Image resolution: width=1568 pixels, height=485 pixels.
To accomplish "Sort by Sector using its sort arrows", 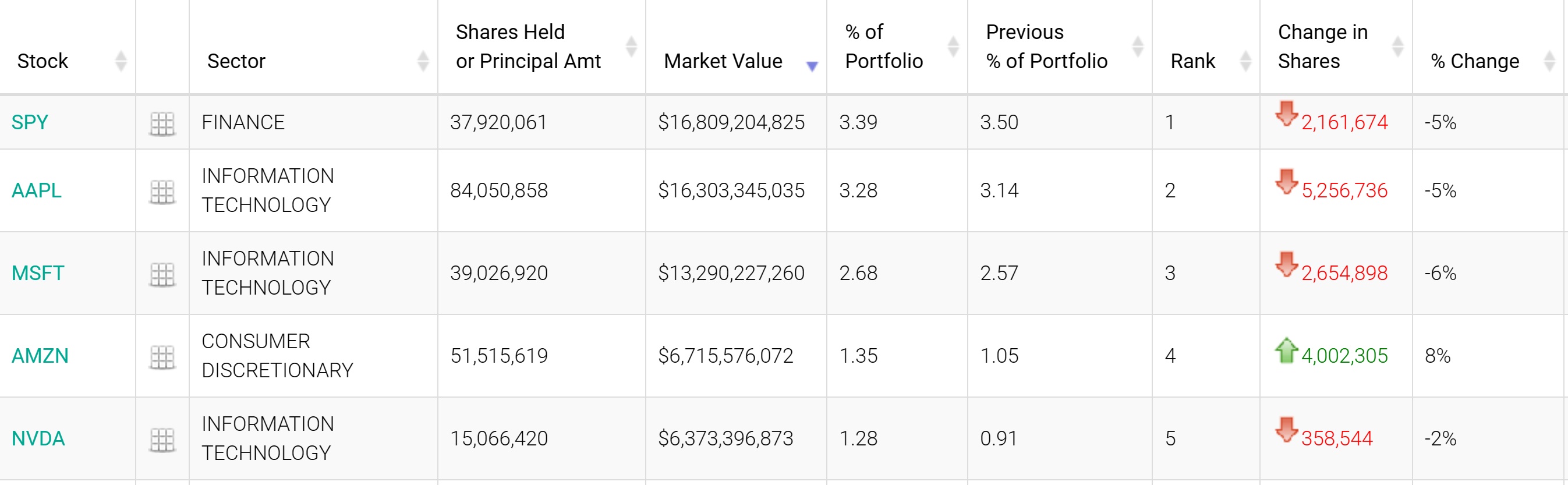I will coord(423,61).
